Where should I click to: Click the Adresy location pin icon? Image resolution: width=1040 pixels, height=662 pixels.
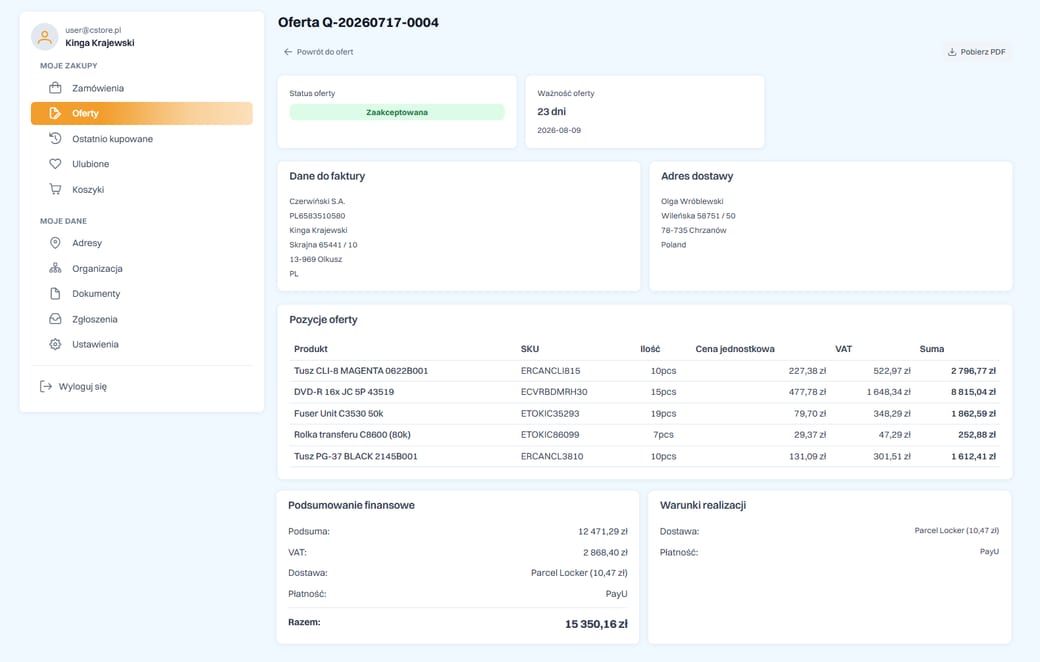(55, 243)
